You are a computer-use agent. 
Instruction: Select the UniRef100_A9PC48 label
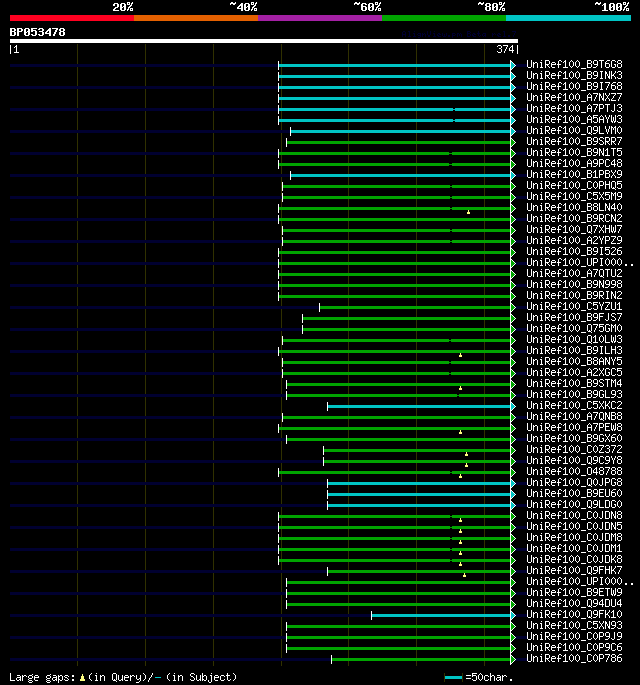tap(574, 163)
